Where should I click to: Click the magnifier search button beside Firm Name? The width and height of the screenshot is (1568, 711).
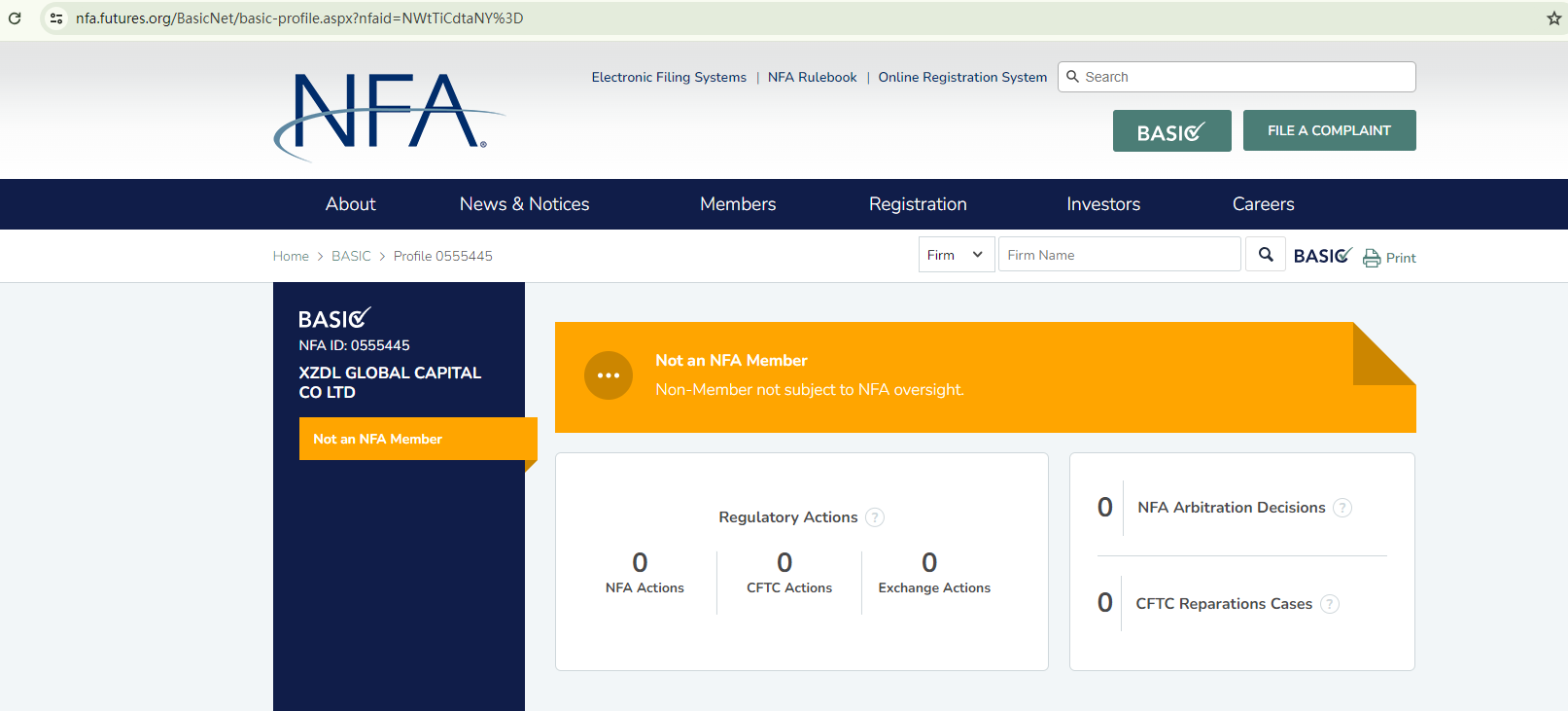click(1266, 255)
